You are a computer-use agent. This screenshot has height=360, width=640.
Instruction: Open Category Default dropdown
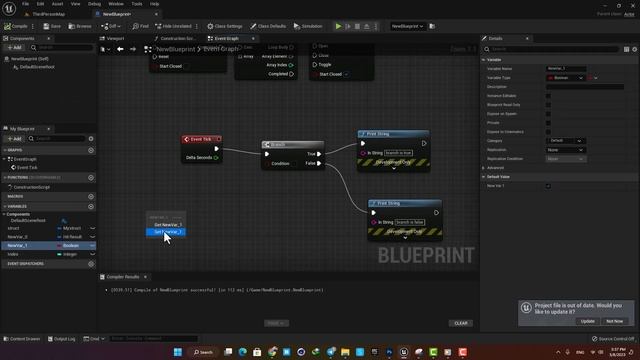tap(566, 141)
